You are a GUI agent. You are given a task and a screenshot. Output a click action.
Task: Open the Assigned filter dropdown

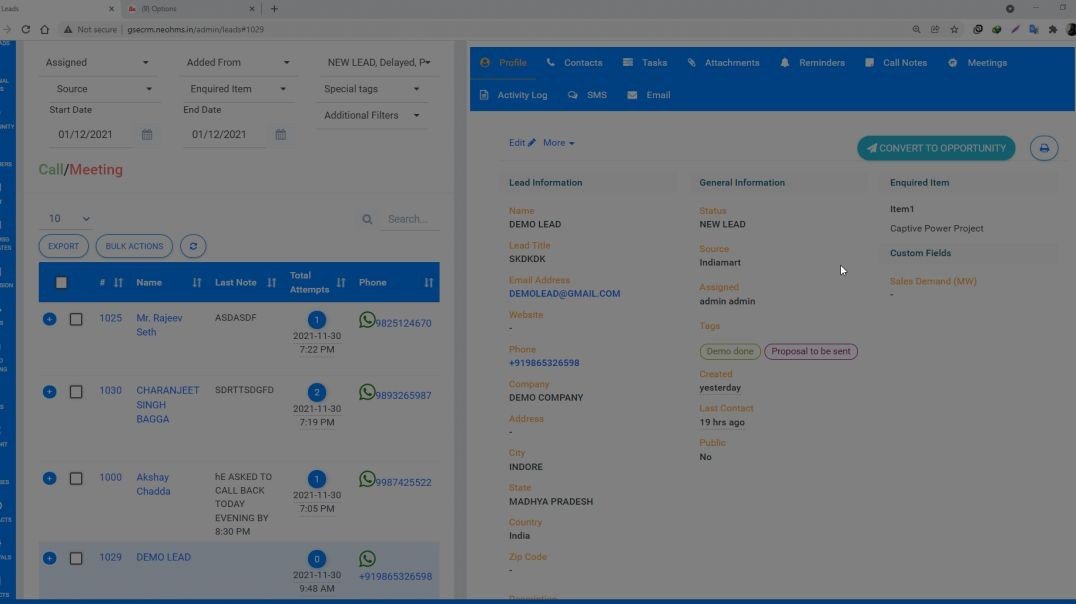coord(99,61)
